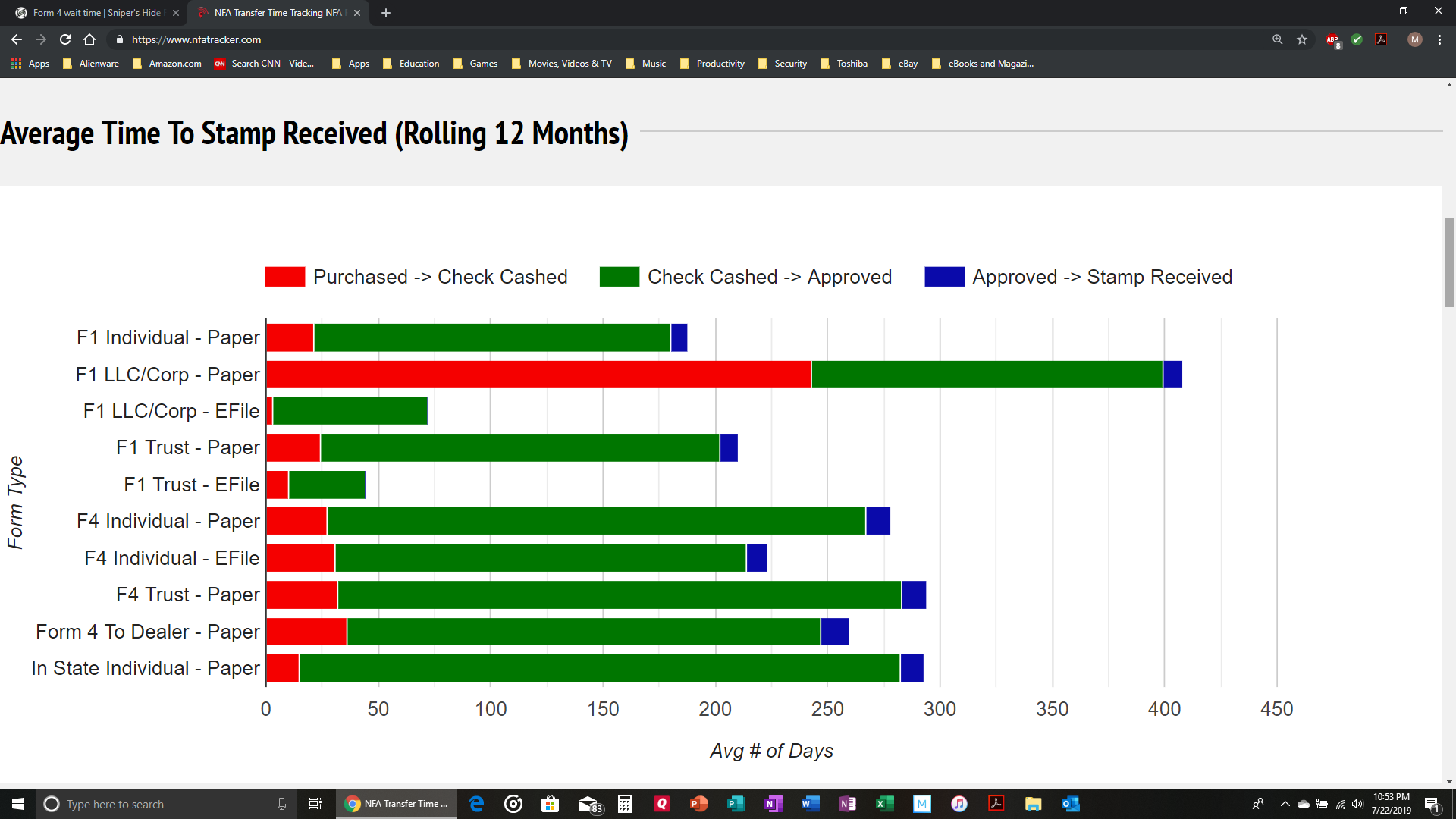Screen dimensions: 1456x819
Task: Bookmark this page with the star icon
Action: point(1302,39)
